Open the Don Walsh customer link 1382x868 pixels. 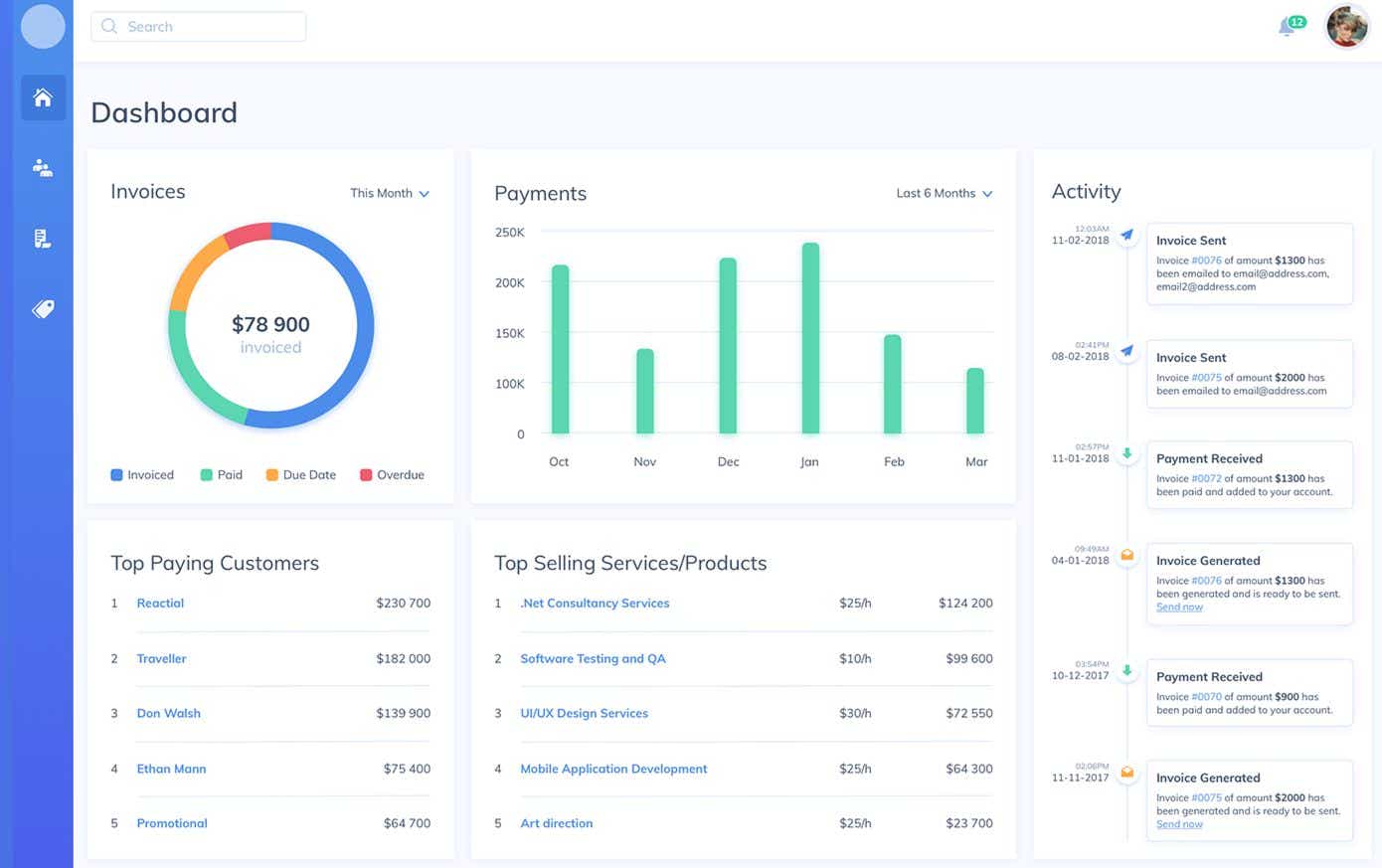coord(168,714)
